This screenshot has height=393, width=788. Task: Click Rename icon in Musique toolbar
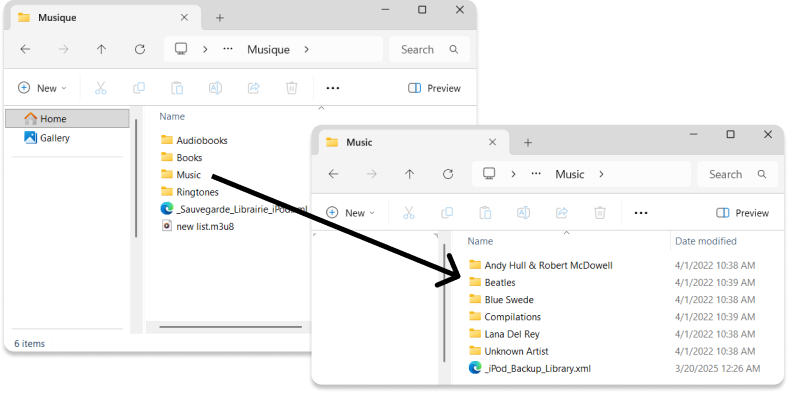215,88
